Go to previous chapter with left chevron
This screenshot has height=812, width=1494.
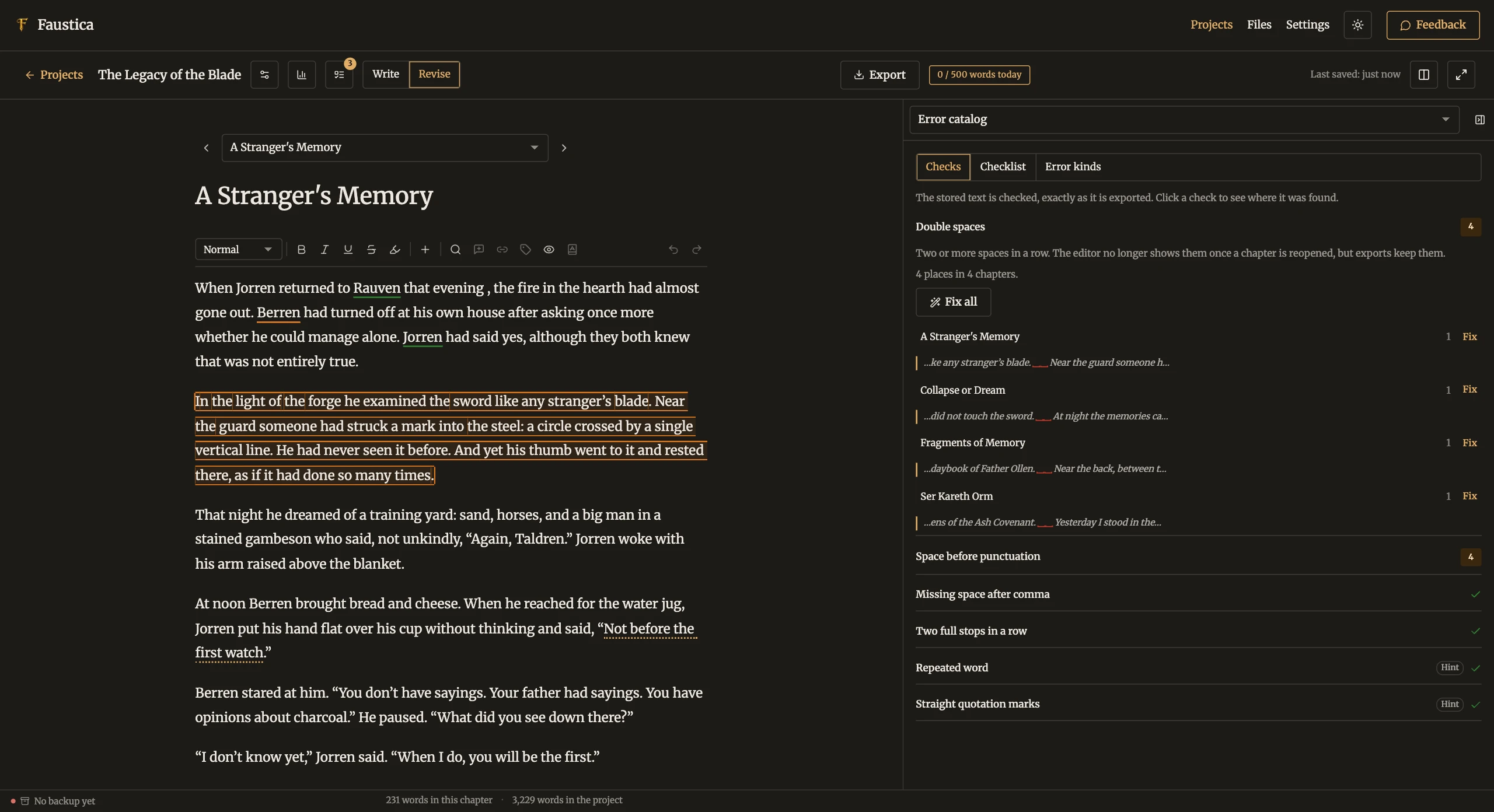[206, 148]
